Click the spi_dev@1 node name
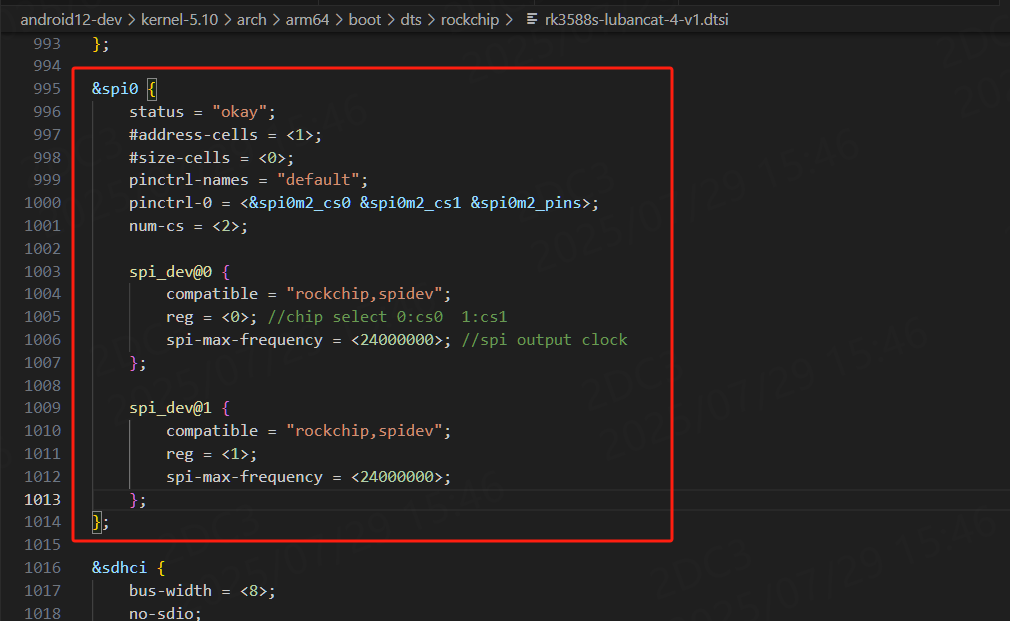 (170, 408)
